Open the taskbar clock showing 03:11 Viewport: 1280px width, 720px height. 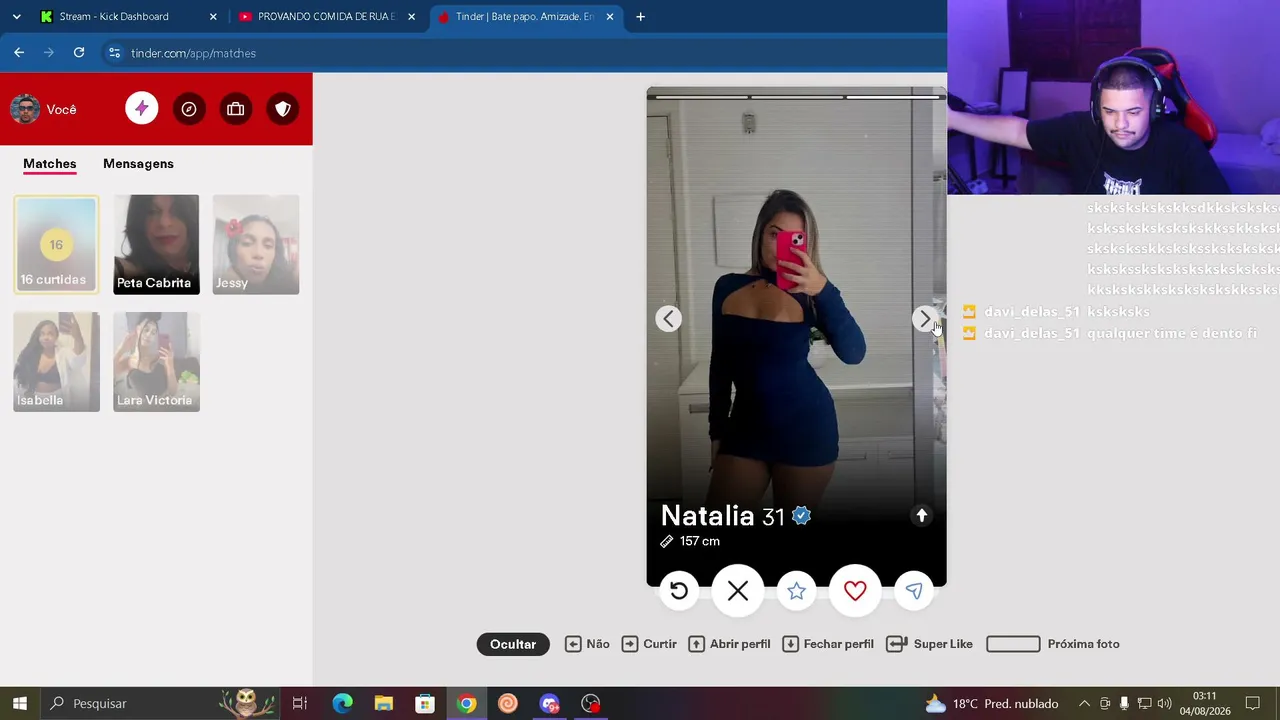(x=1205, y=703)
